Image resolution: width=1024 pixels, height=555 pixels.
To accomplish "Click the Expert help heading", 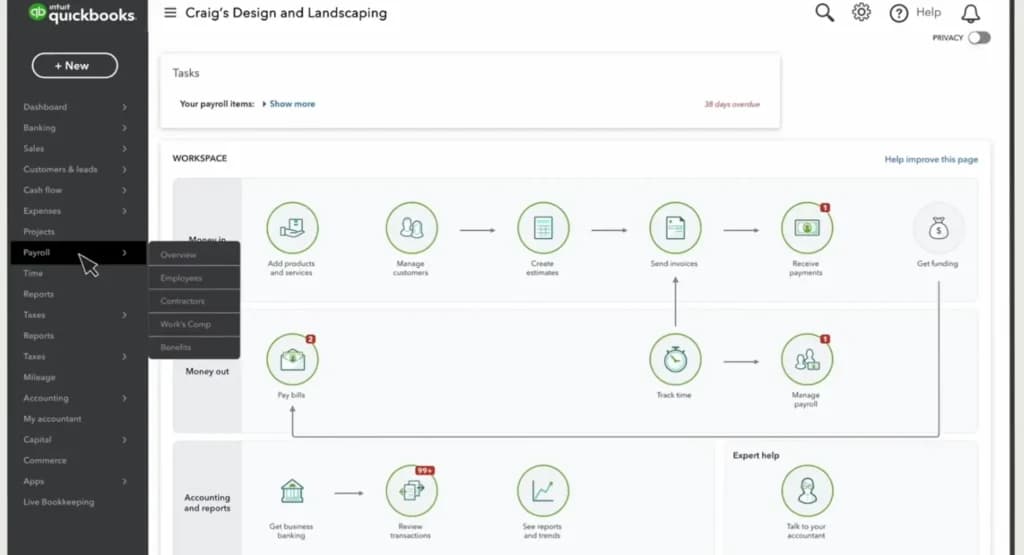I will pos(756,455).
